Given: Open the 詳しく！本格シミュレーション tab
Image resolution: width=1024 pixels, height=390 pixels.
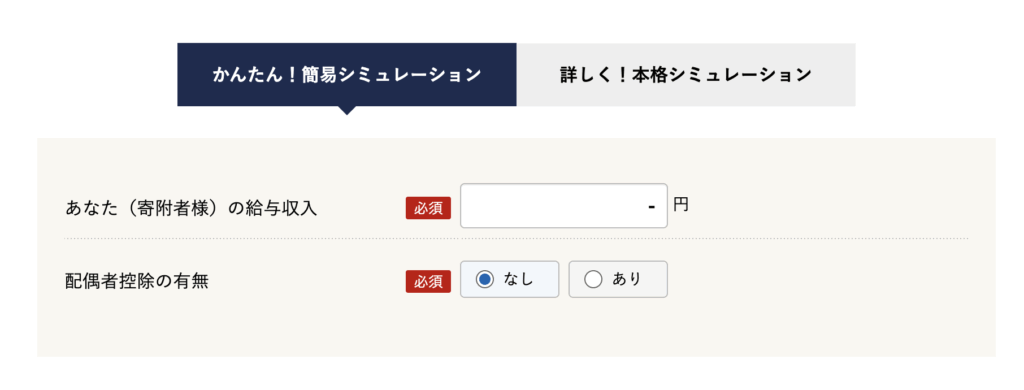Looking at the screenshot, I should coord(686,74).
